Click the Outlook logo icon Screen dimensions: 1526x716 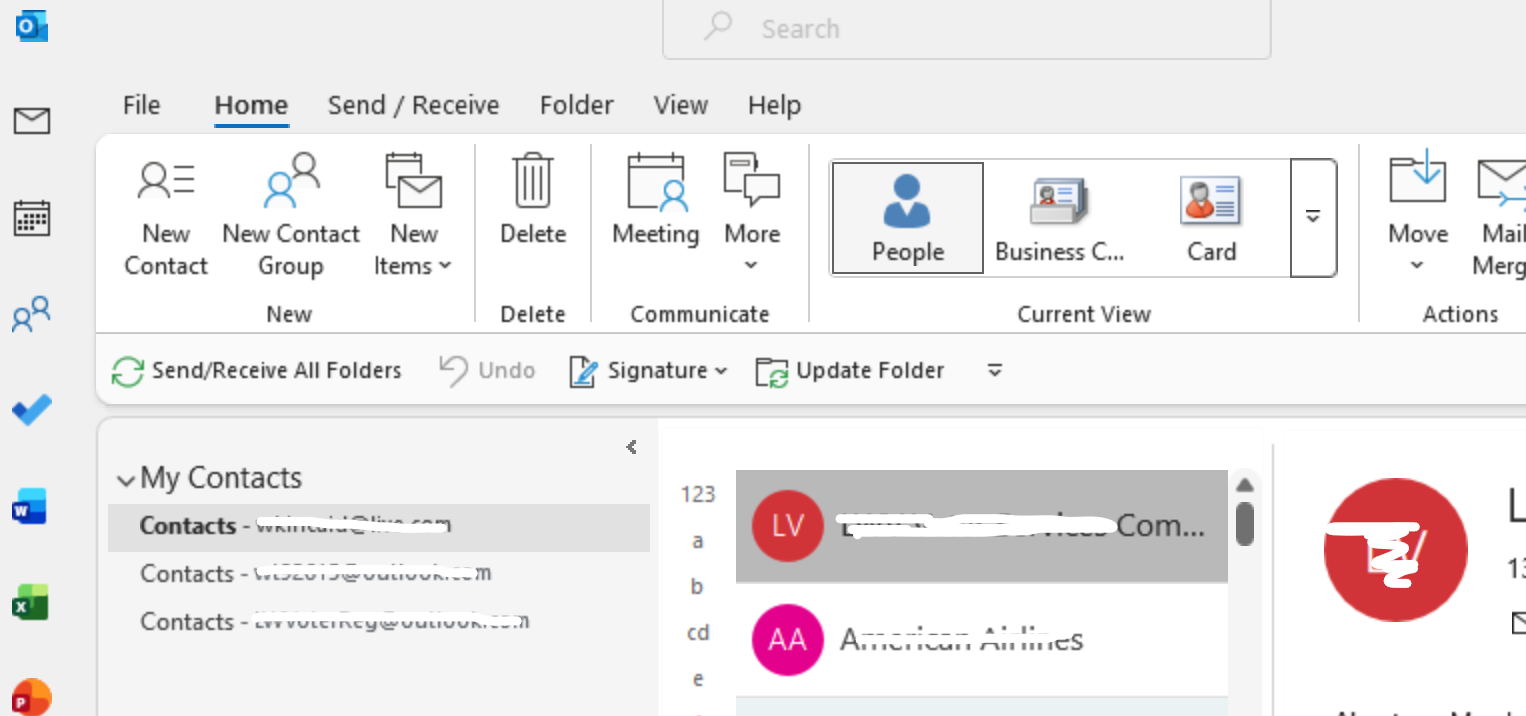[32, 25]
